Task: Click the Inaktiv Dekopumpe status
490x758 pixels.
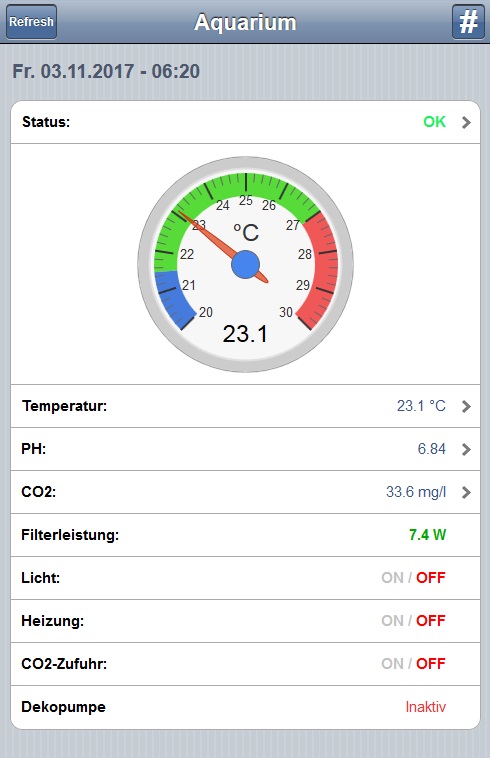Action: coord(425,707)
